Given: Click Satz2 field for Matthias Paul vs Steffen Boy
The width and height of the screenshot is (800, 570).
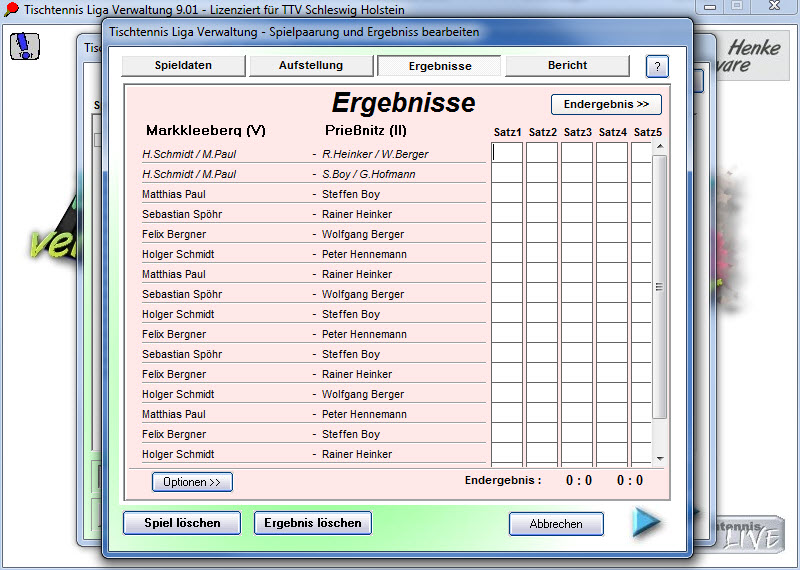Looking at the screenshot, I should point(541,193).
